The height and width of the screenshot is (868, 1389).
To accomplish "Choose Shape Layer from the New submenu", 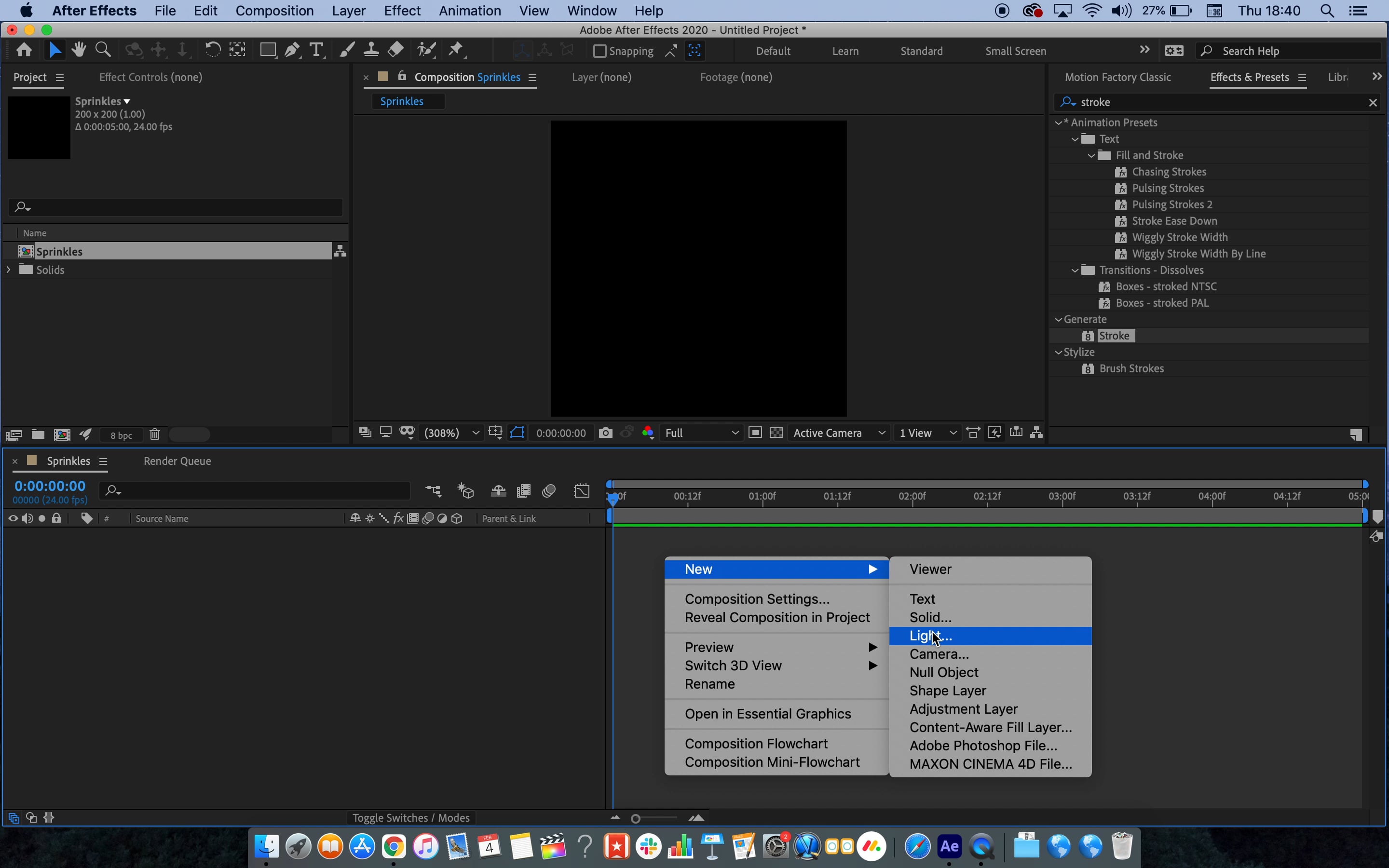I will [x=990, y=691].
